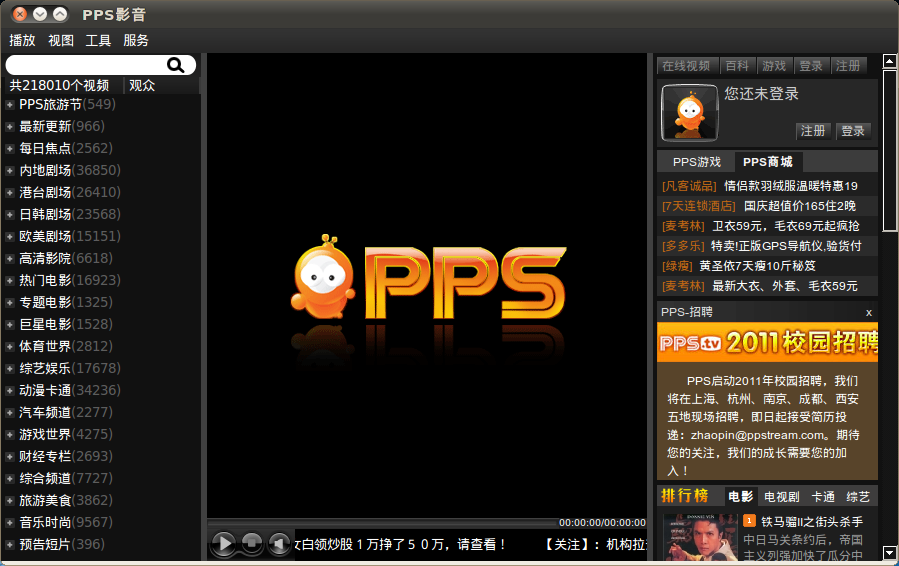Select 财经专栏(2693) in the list
The width and height of the screenshot is (899, 566).
point(66,456)
